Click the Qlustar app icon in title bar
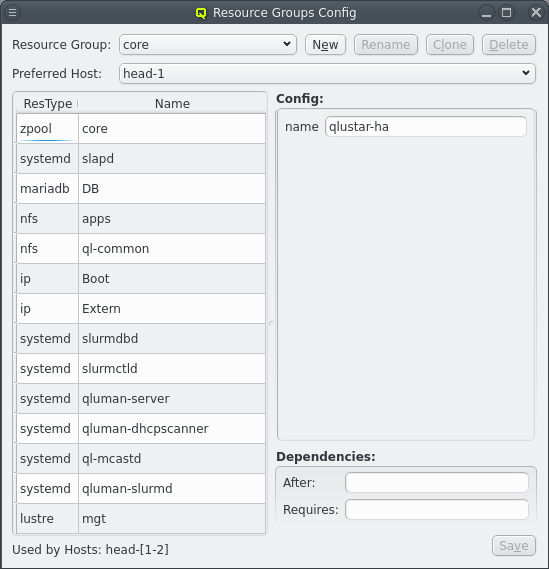This screenshot has width=549, height=569. pos(201,13)
